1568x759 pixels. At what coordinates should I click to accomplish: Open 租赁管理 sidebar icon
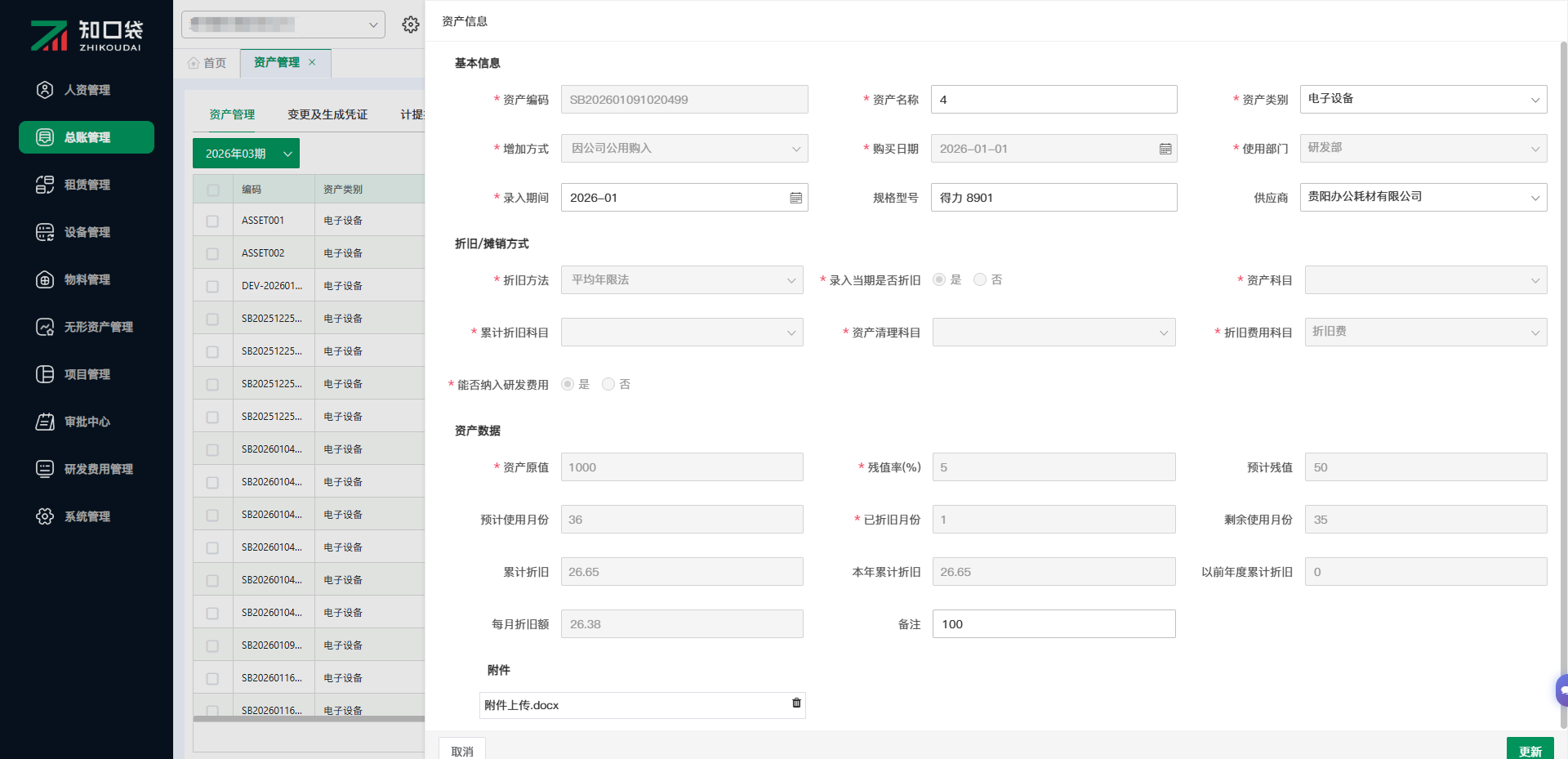[x=45, y=185]
